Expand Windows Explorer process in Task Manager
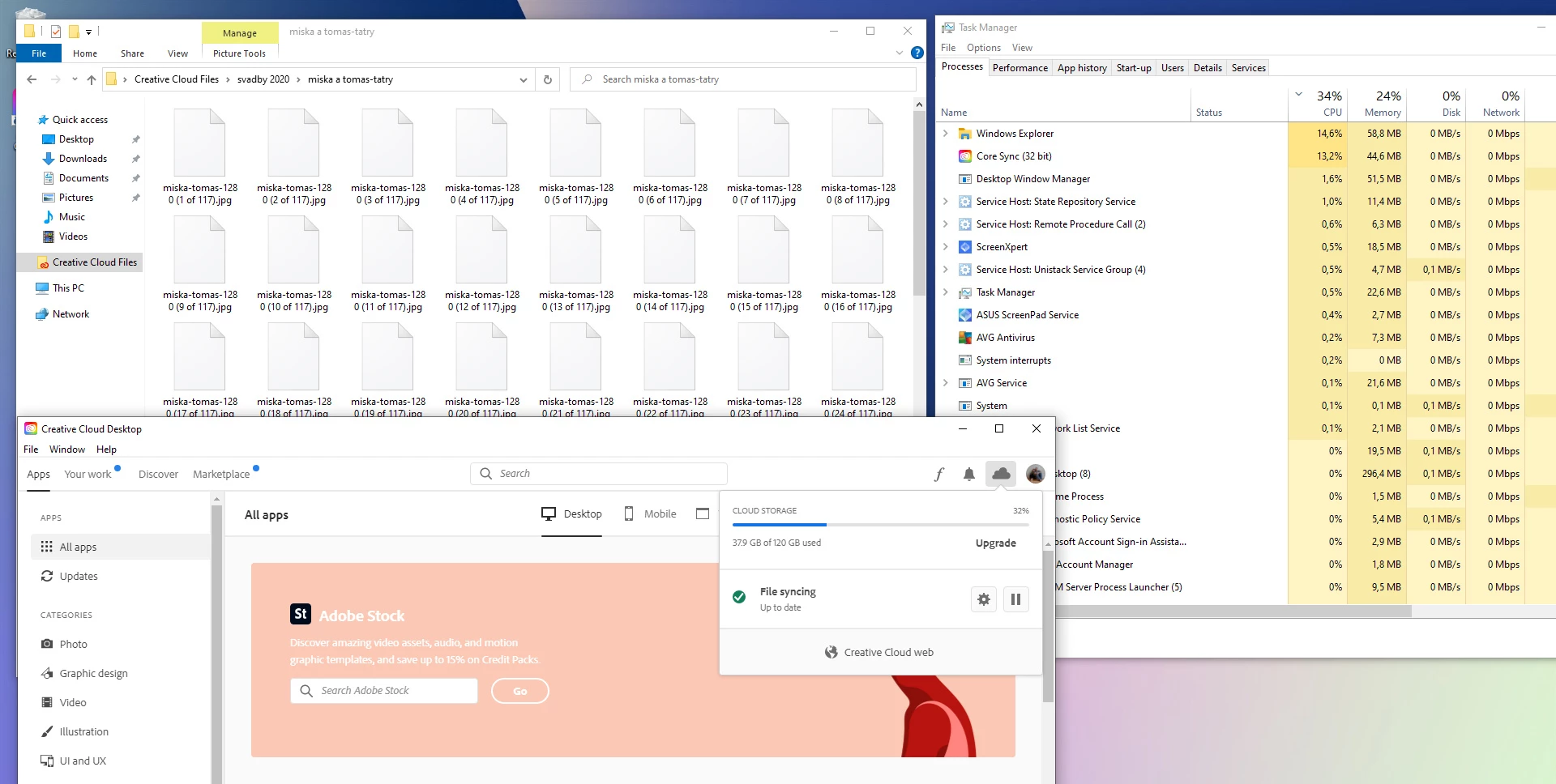Viewport: 1556px width, 784px height. (945, 134)
